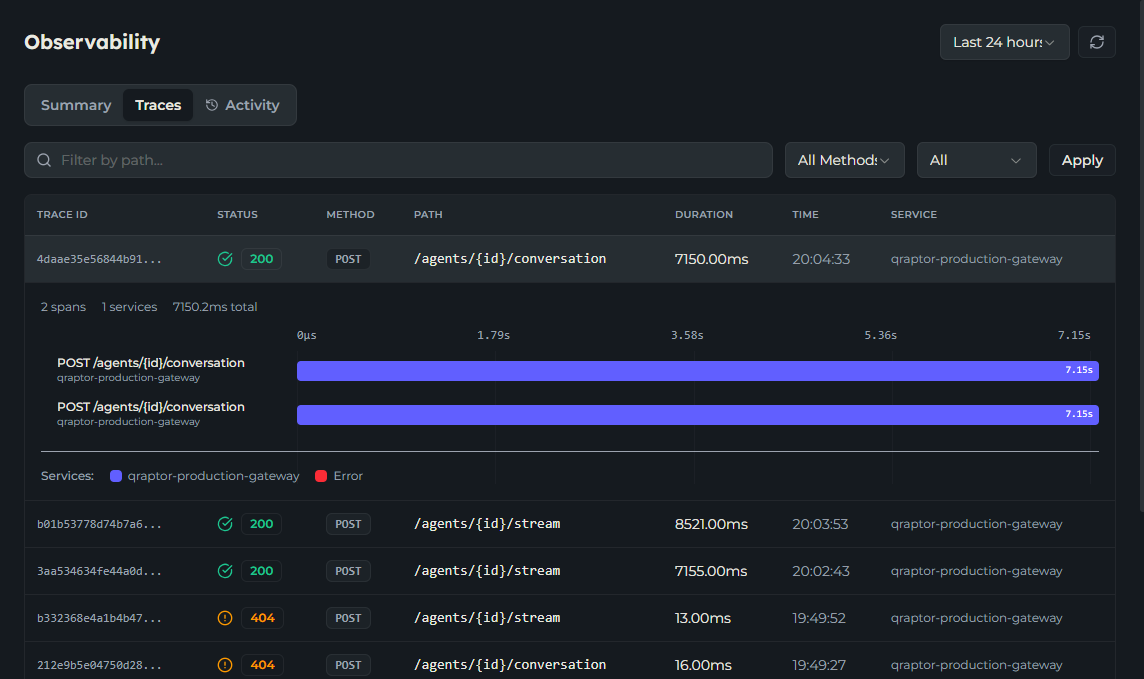Expand trace 212e9b5e04750d28 row
Viewport: 1144px width, 679px height.
[x=570, y=662]
